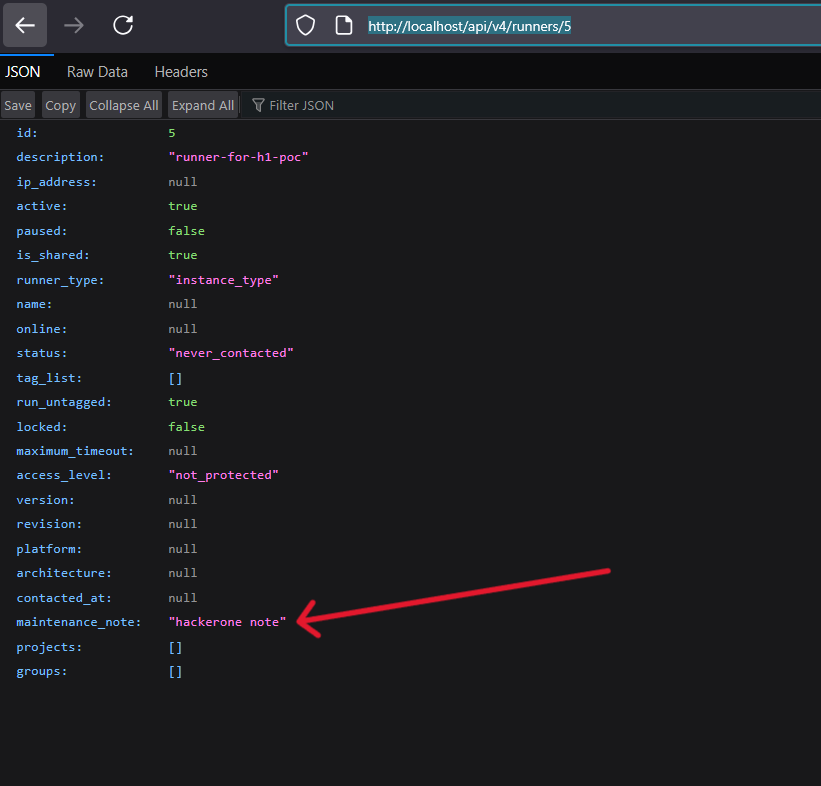This screenshot has height=786, width=821.
Task: Select the "runner-for-h1-poc" description value
Action: tap(238, 157)
